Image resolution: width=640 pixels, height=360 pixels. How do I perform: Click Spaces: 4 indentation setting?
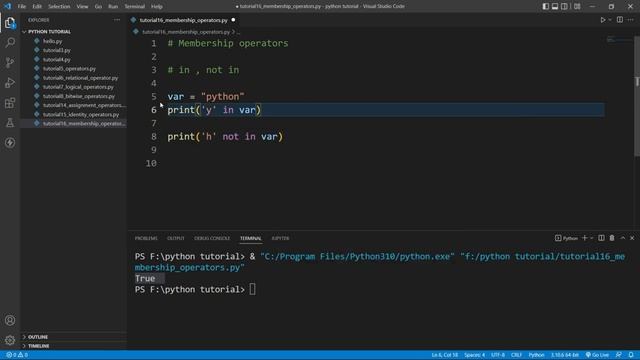[x=474, y=355]
